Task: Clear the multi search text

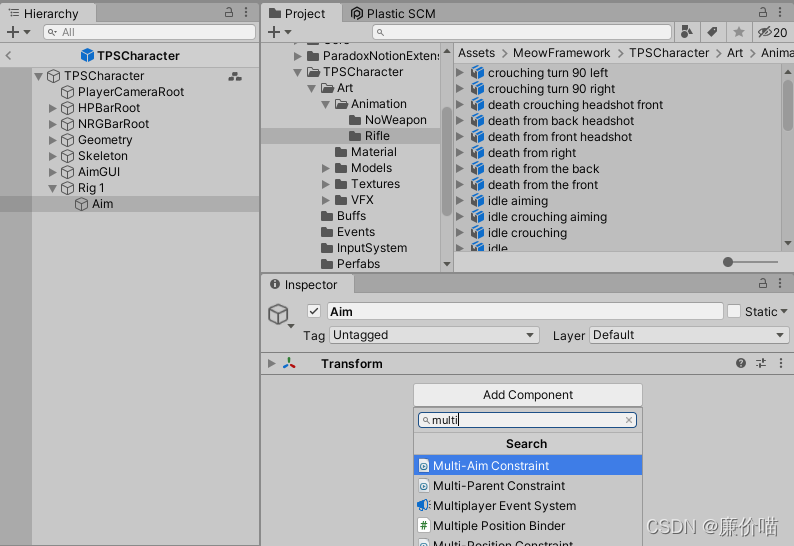Action: click(628, 420)
